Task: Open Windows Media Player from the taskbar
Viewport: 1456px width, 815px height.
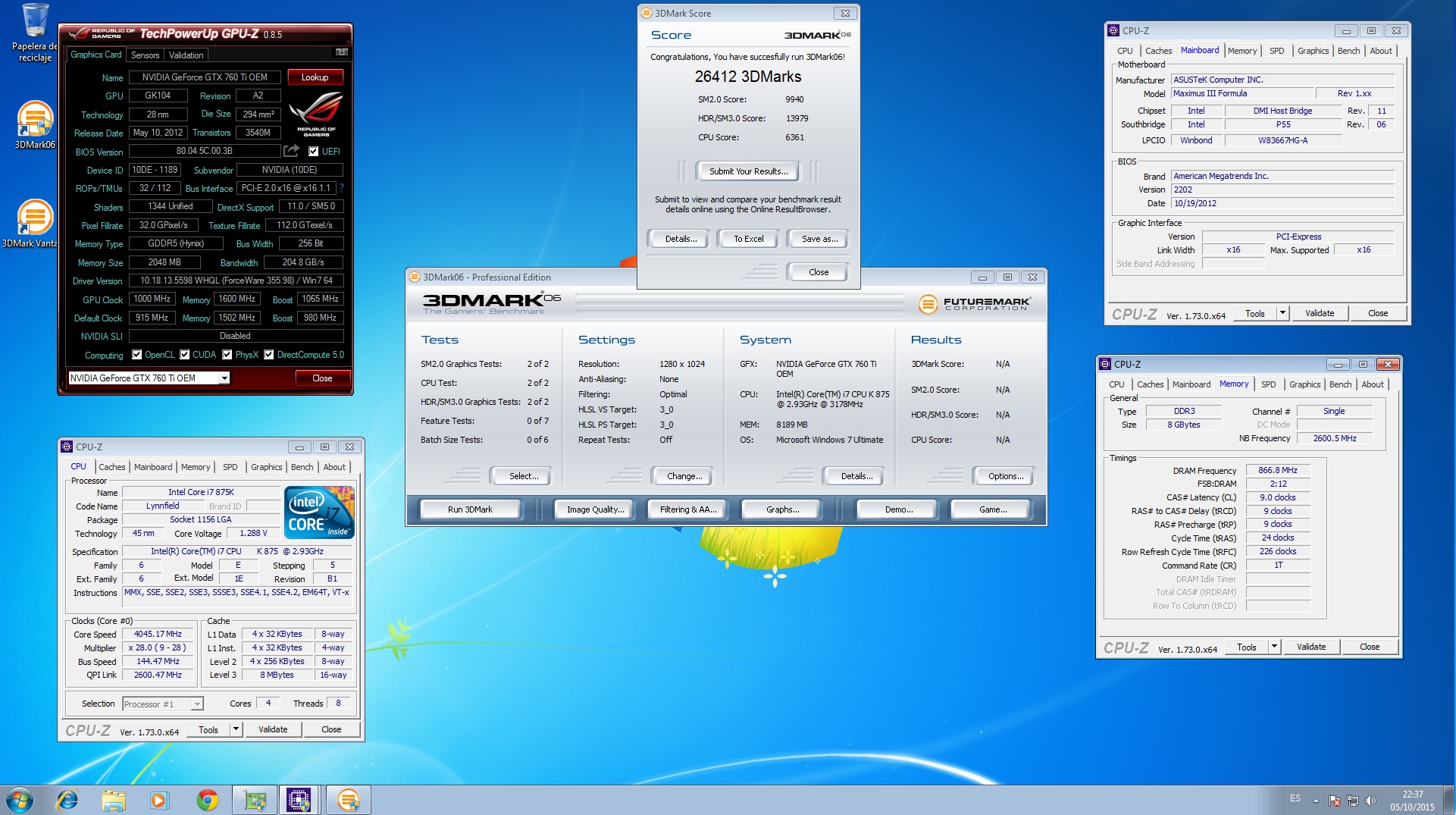Action: [x=159, y=800]
